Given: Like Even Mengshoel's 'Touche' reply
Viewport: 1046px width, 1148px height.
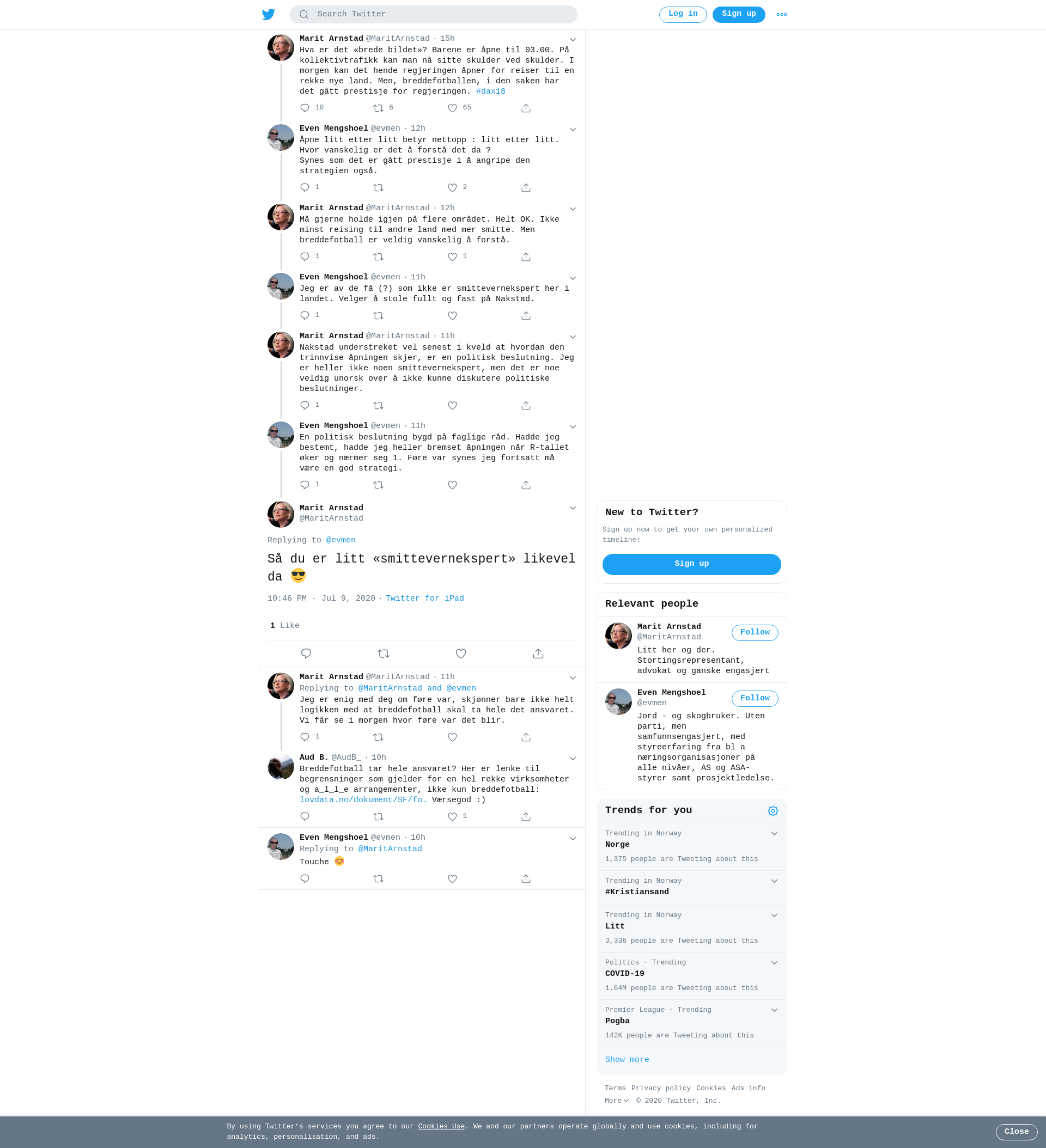Looking at the screenshot, I should tap(452, 879).
